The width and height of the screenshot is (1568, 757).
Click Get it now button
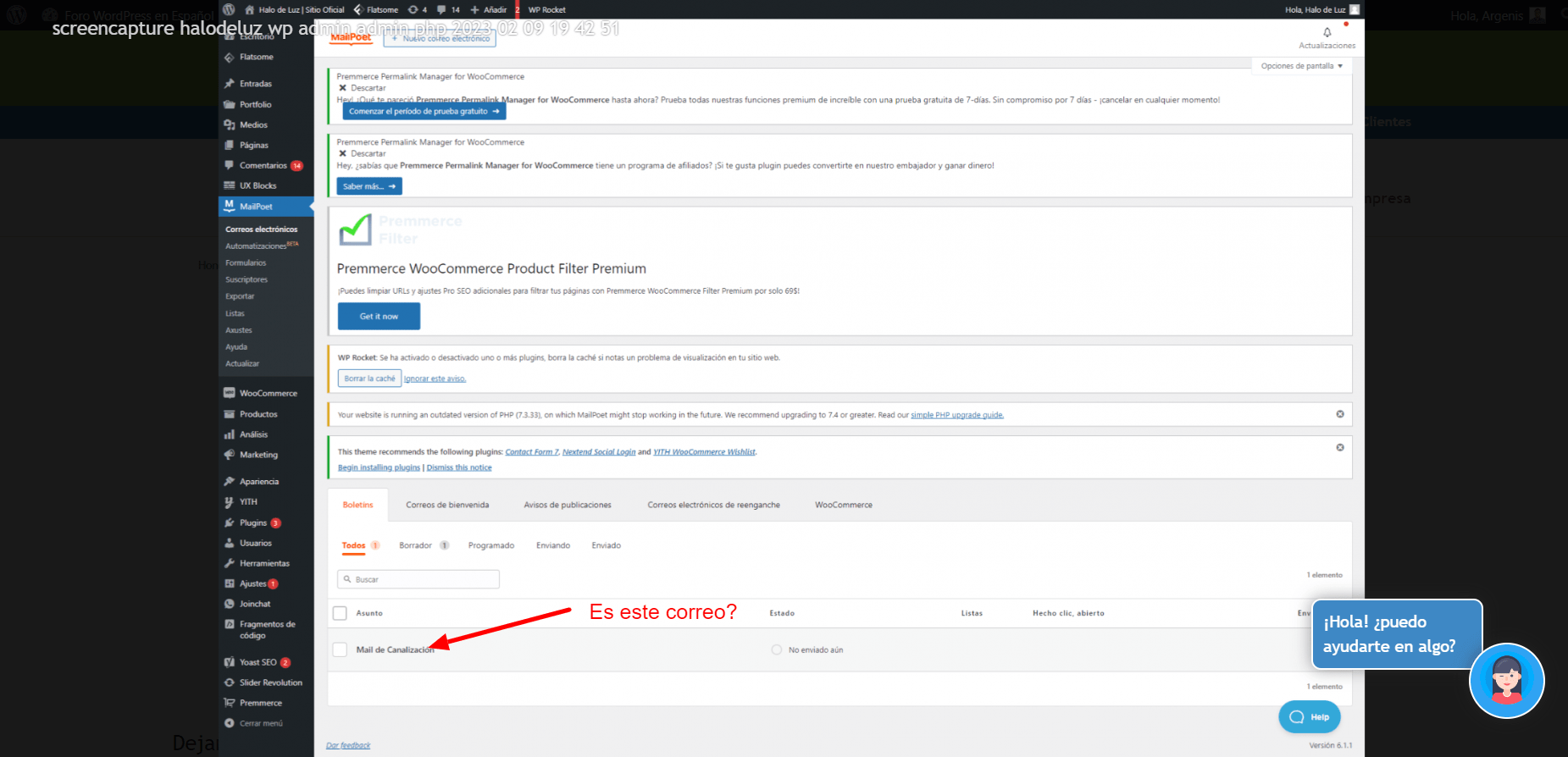point(379,317)
